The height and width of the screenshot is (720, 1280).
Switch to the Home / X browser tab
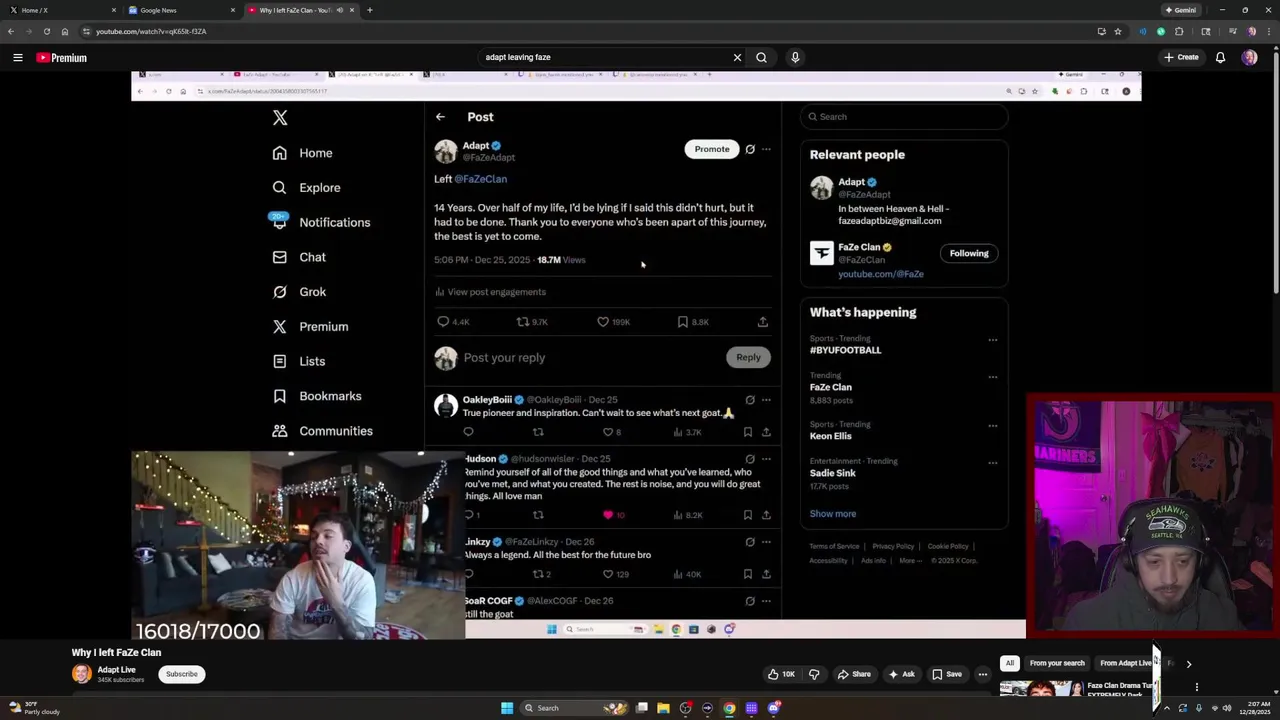click(x=60, y=10)
